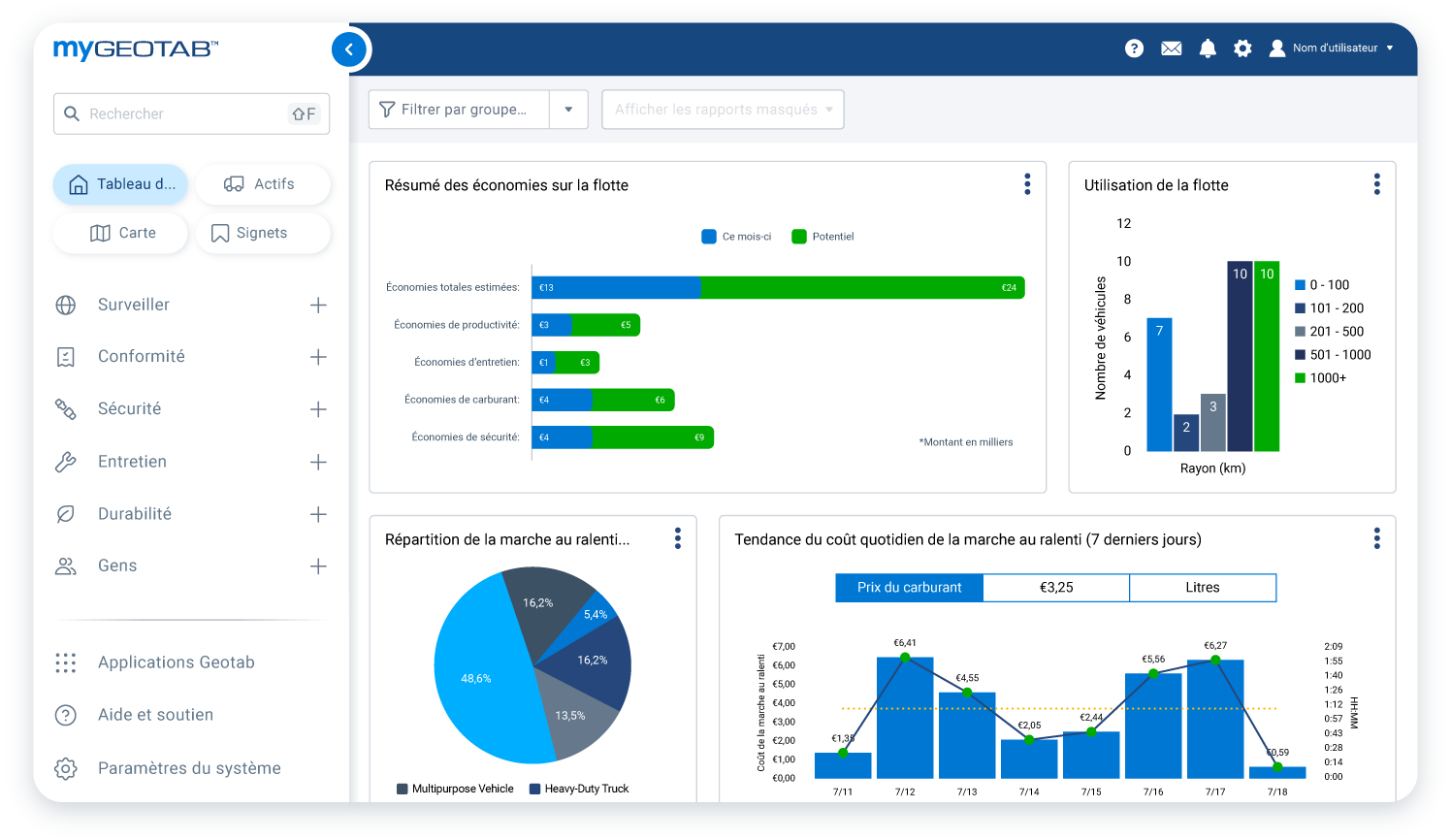This screenshot has width=1451, height=840.
Task: Click 'Aide et soutien' link
Action: pos(155,715)
